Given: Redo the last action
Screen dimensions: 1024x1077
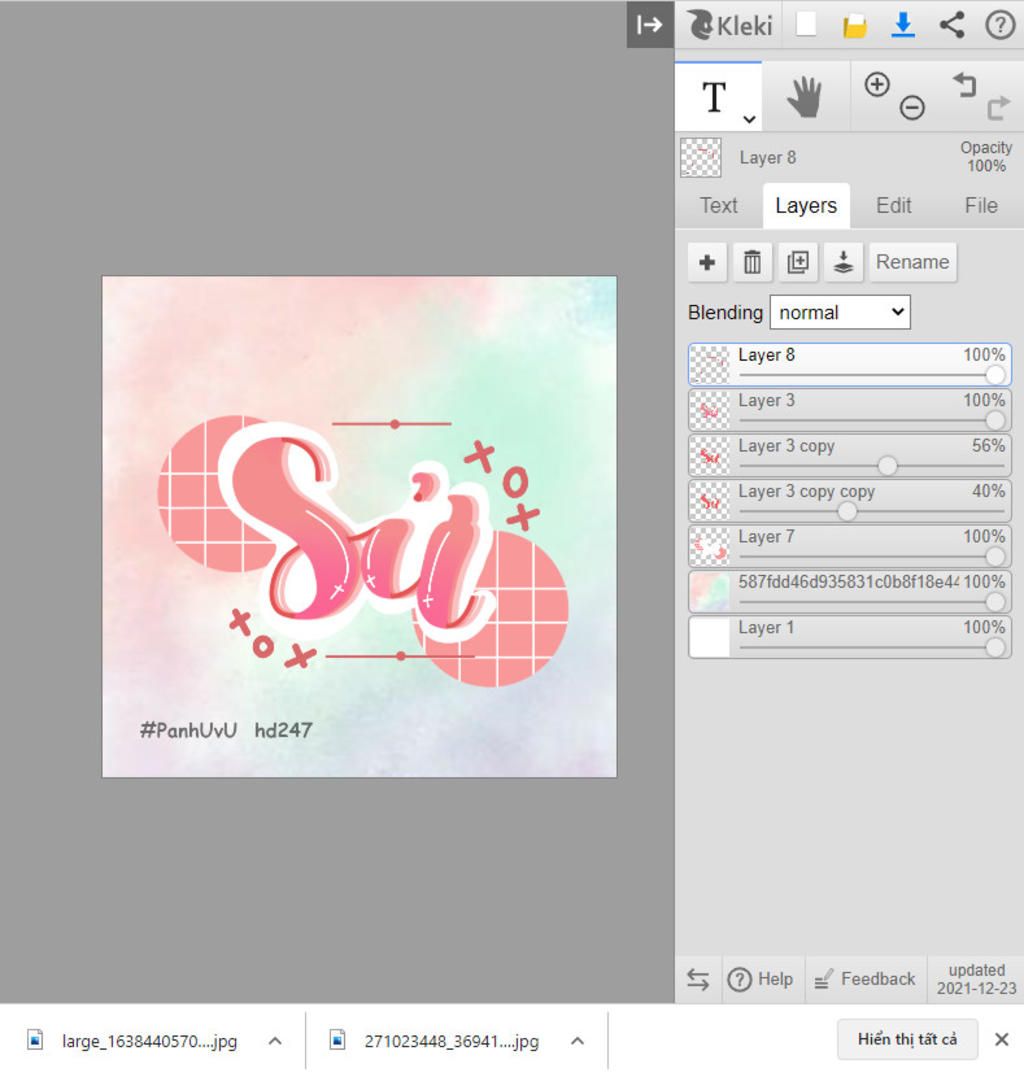Looking at the screenshot, I should 999,107.
